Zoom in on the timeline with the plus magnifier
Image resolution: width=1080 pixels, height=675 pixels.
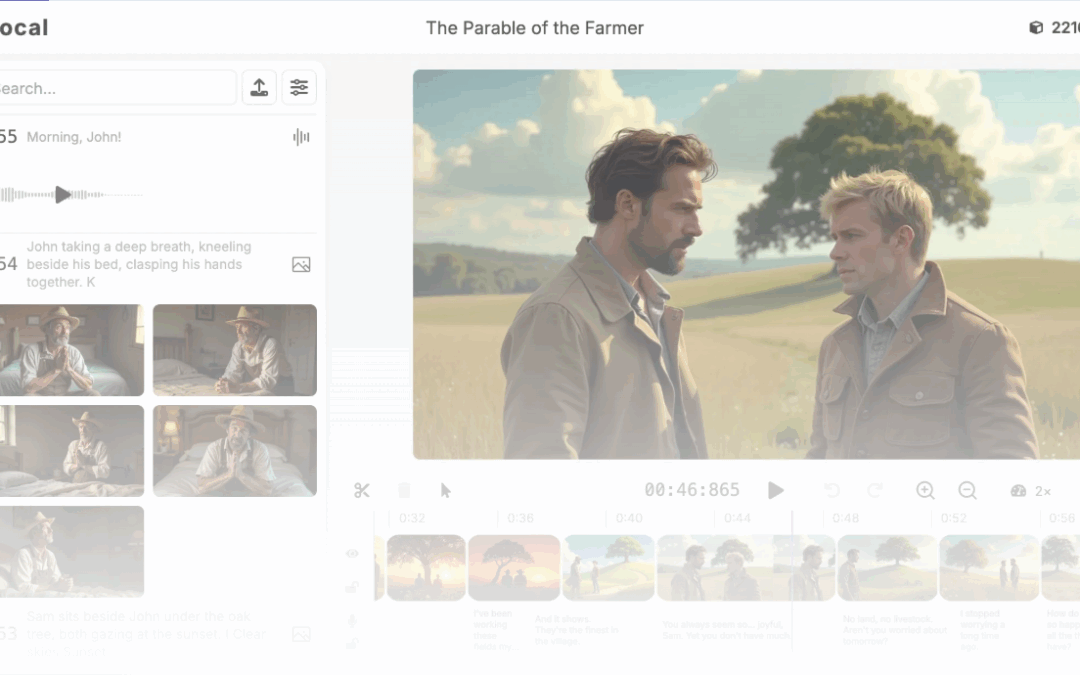pyautogui.click(x=925, y=490)
